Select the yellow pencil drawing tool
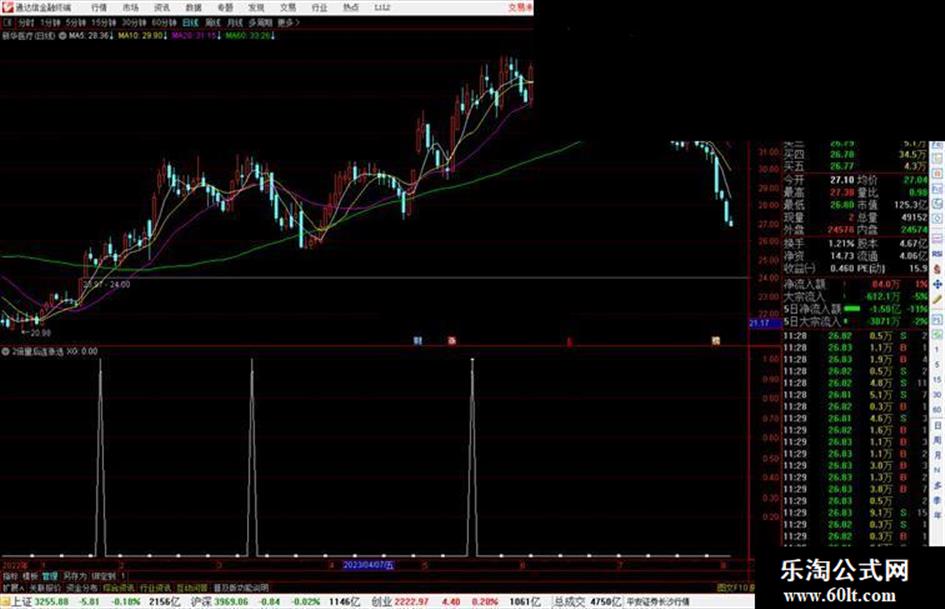 pos(937,300)
